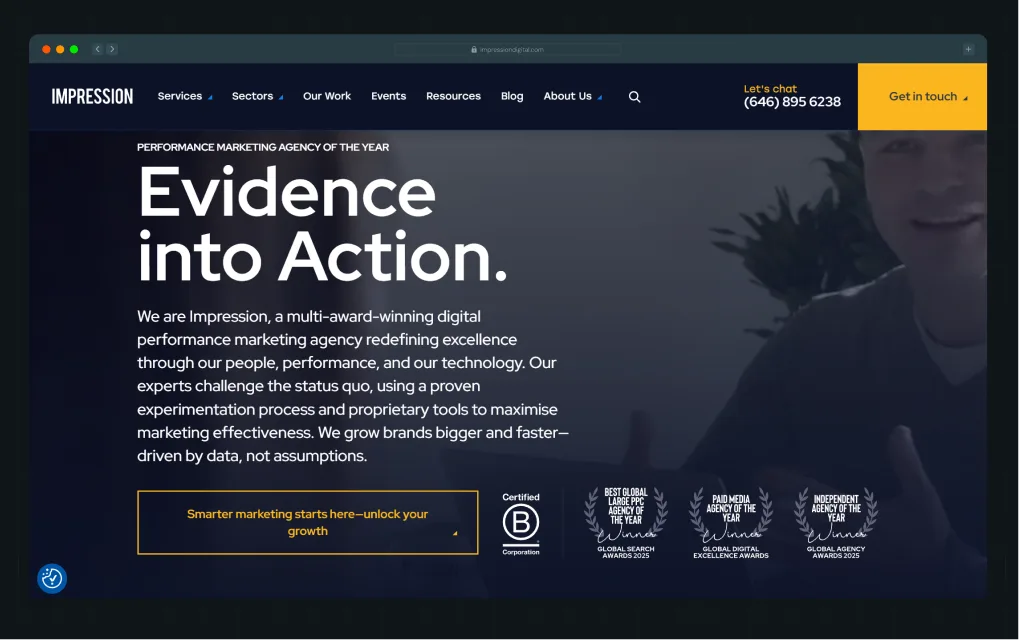1019x640 pixels.
Task: Click the padlock icon in address bar
Action: [x=474, y=49]
